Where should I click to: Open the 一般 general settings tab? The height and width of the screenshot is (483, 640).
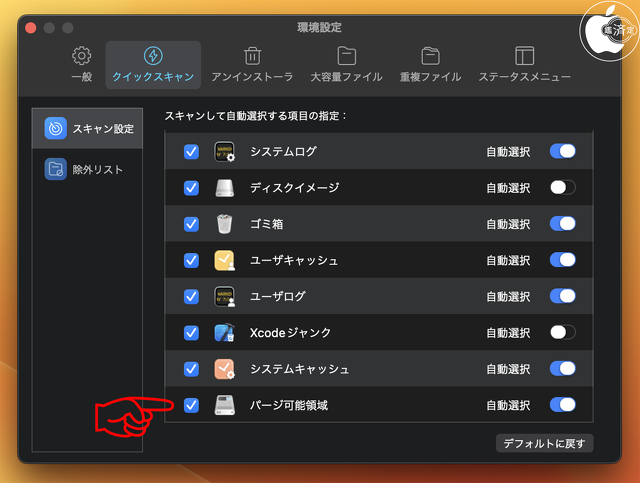click(82, 64)
